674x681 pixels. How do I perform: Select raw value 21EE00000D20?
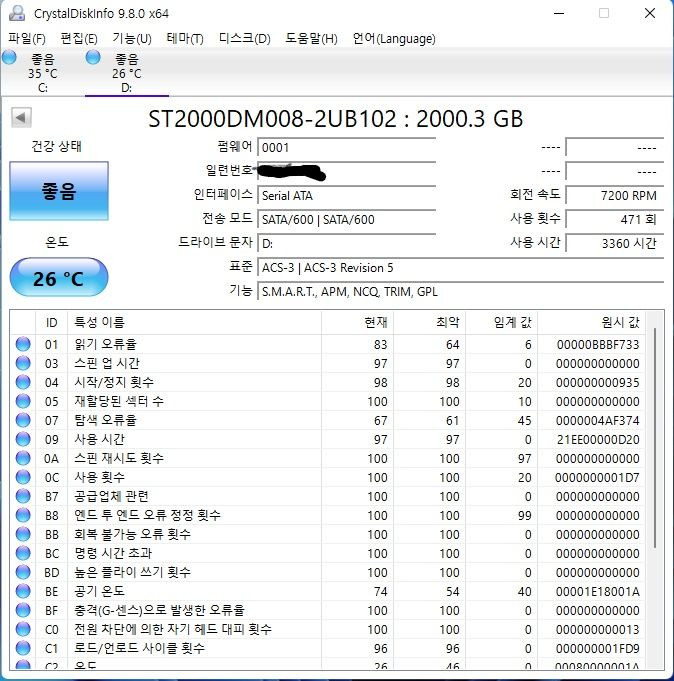[x=598, y=440]
